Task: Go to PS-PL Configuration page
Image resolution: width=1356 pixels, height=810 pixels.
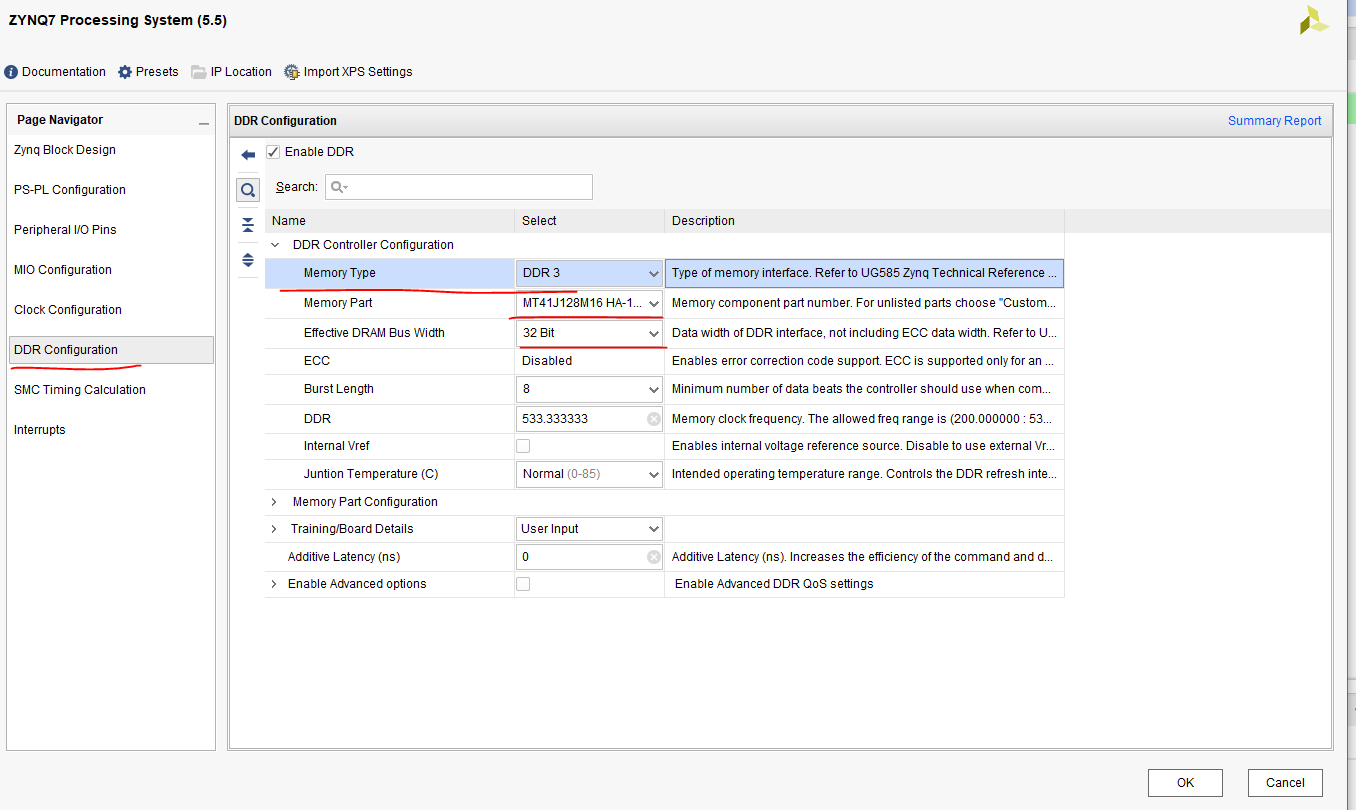Action: click(70, 190)
